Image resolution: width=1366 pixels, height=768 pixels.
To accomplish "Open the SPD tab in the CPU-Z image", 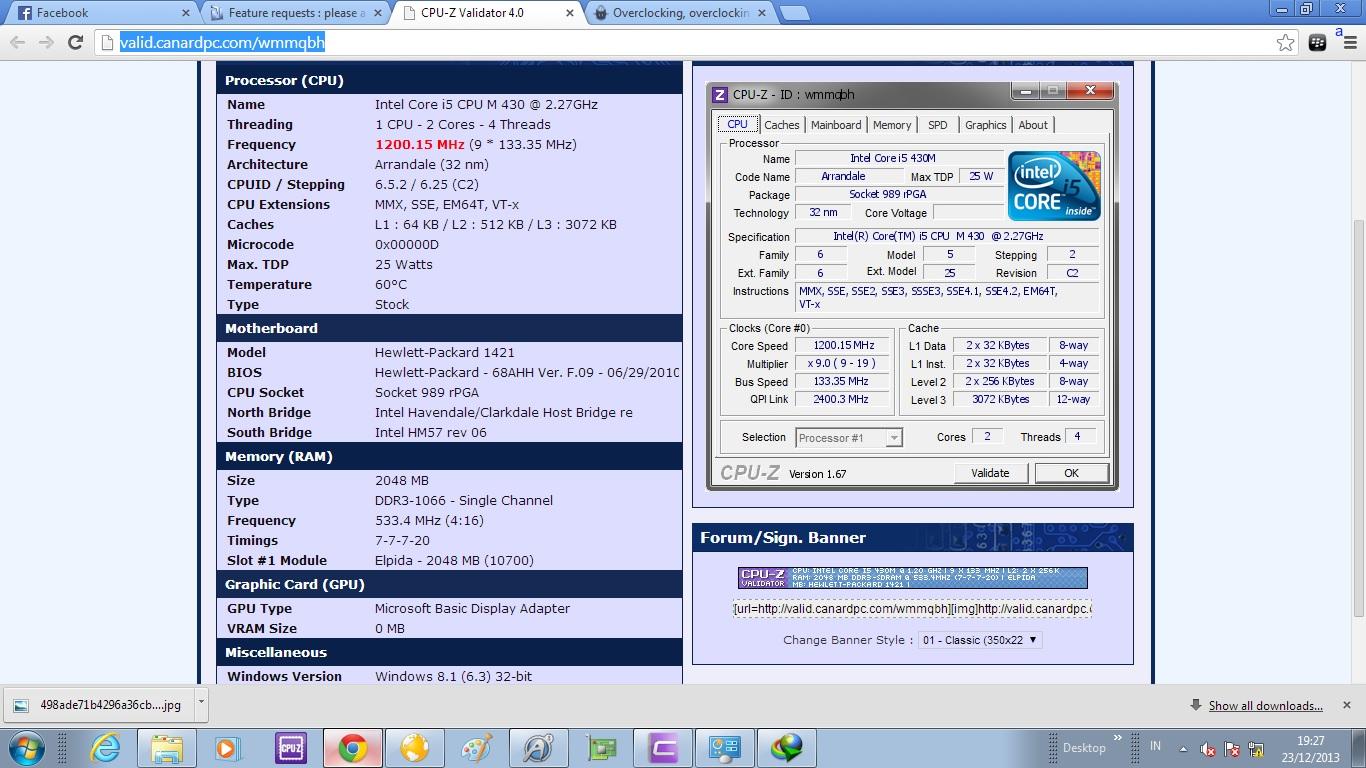I will point(937,125).
